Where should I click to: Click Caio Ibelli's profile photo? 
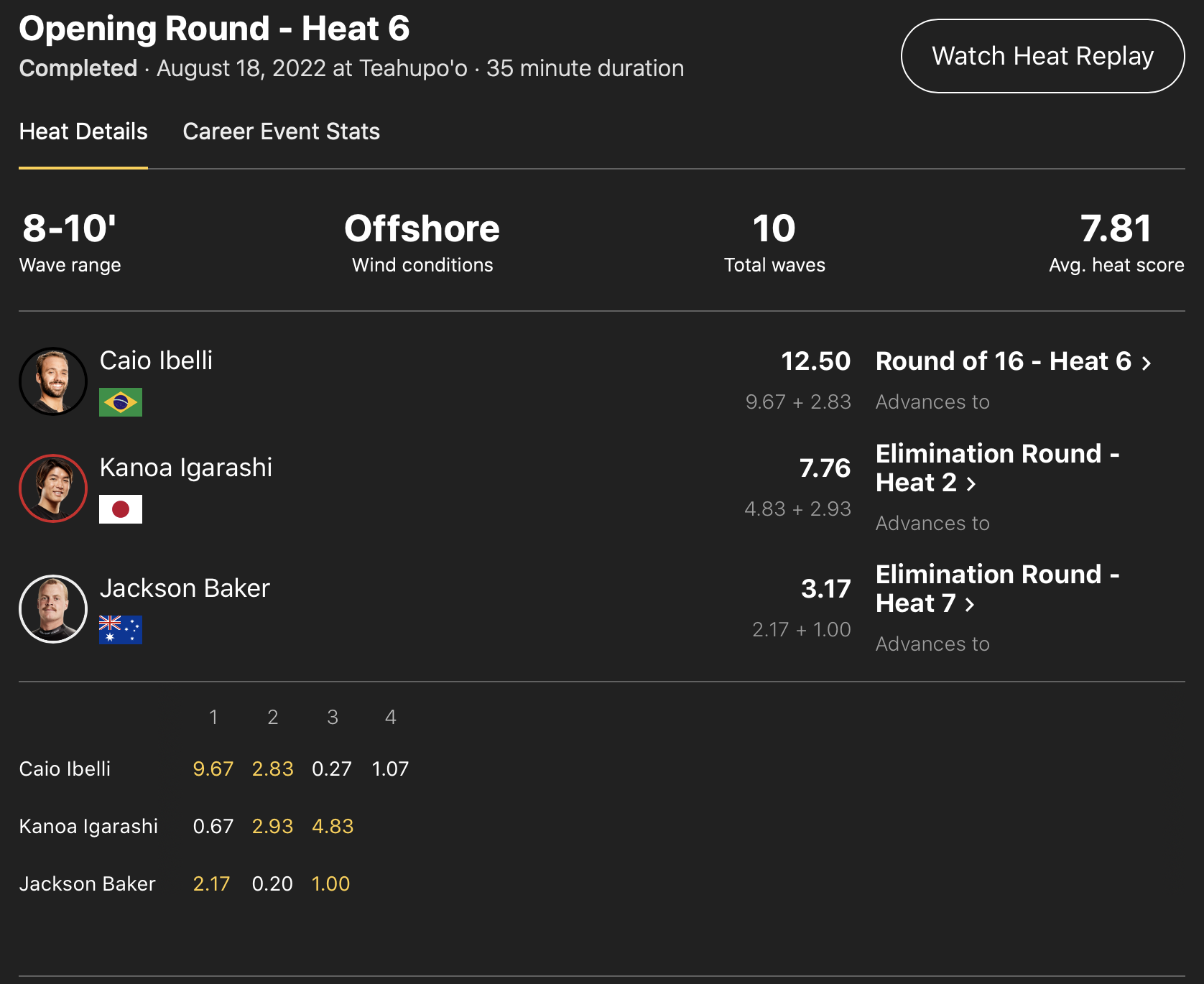point(53,381)
